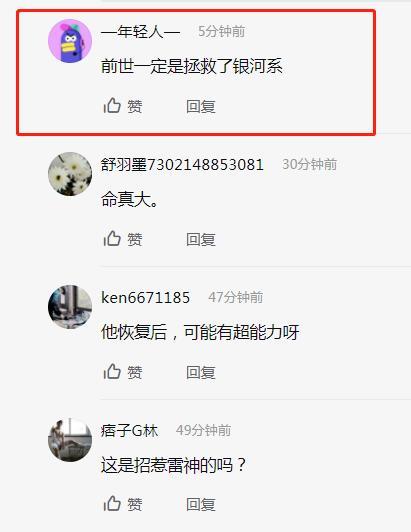Reply to 舒羽墨7302148853081's comment

[201, 240]
